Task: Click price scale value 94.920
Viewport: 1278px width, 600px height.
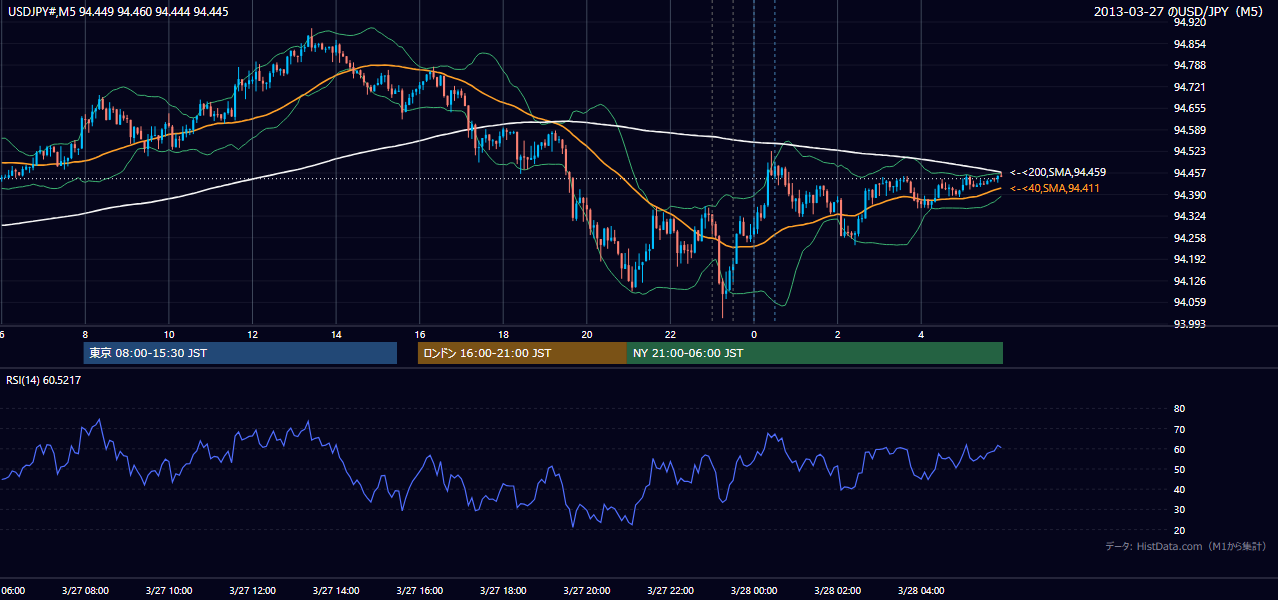Action: 1189,22
